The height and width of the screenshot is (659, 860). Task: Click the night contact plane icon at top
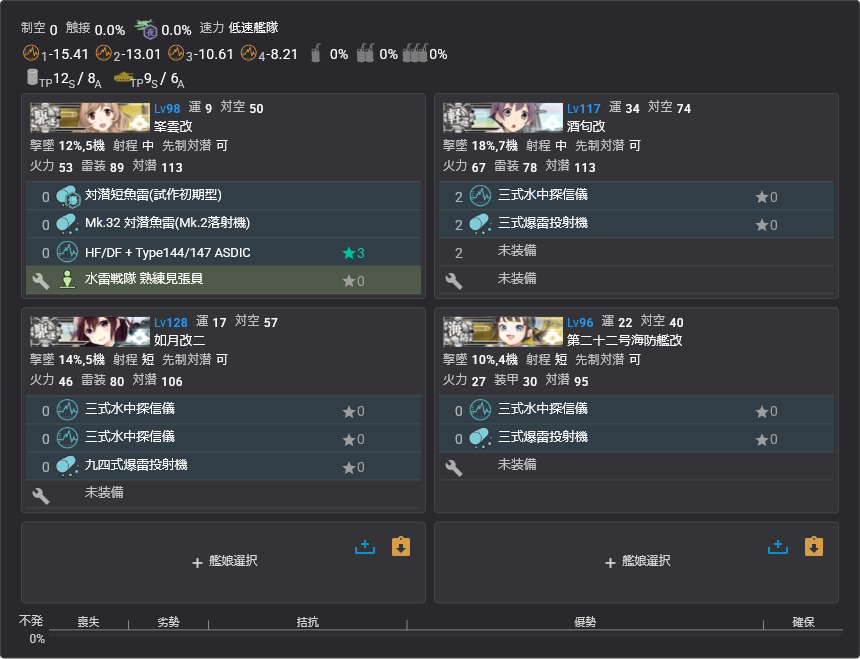[146, 29]
